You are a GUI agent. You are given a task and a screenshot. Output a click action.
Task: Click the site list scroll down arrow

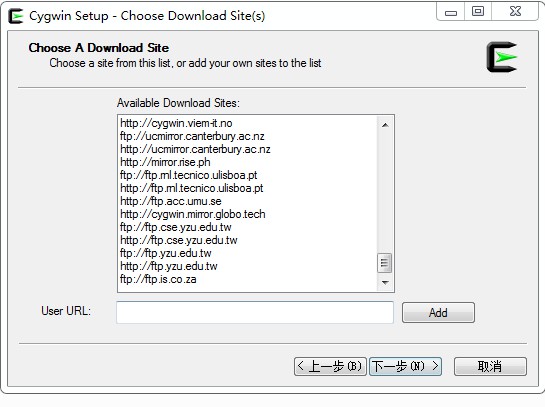[385, 282]
